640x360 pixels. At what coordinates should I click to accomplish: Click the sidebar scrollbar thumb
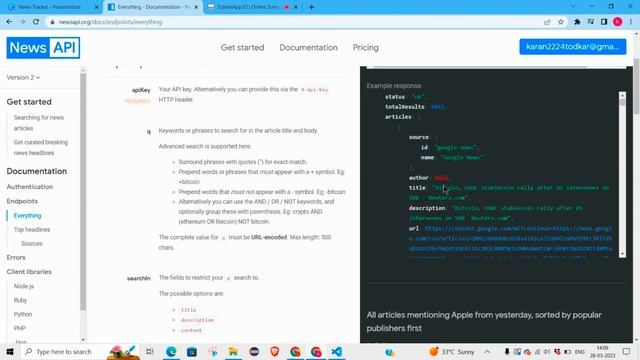[83, 192]
